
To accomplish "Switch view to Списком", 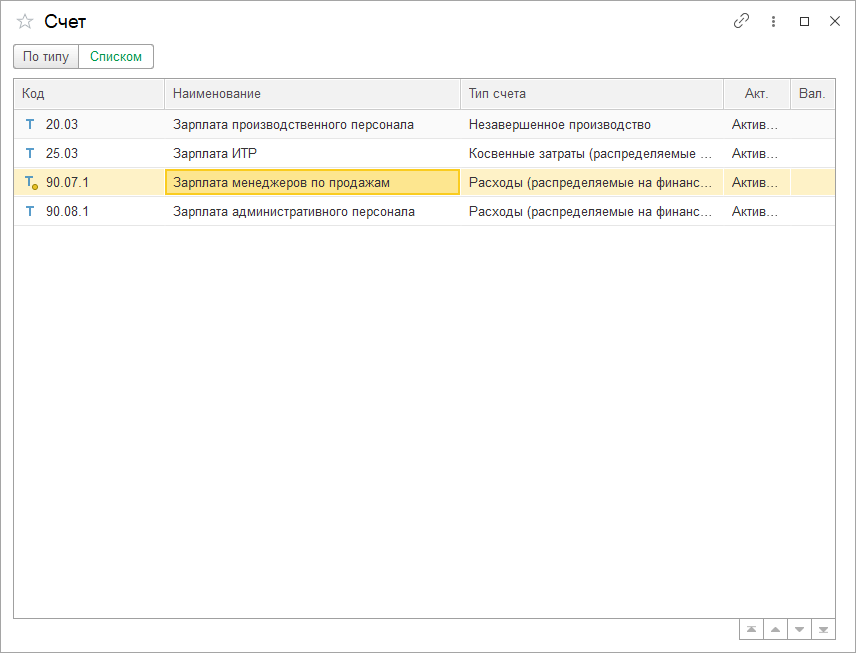I will (116, 57).
